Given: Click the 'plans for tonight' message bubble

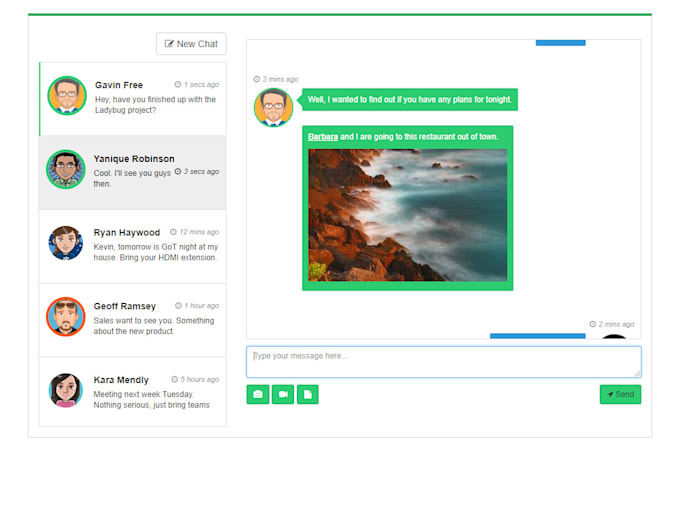Looking at the screenshot, I should [409, 100].
